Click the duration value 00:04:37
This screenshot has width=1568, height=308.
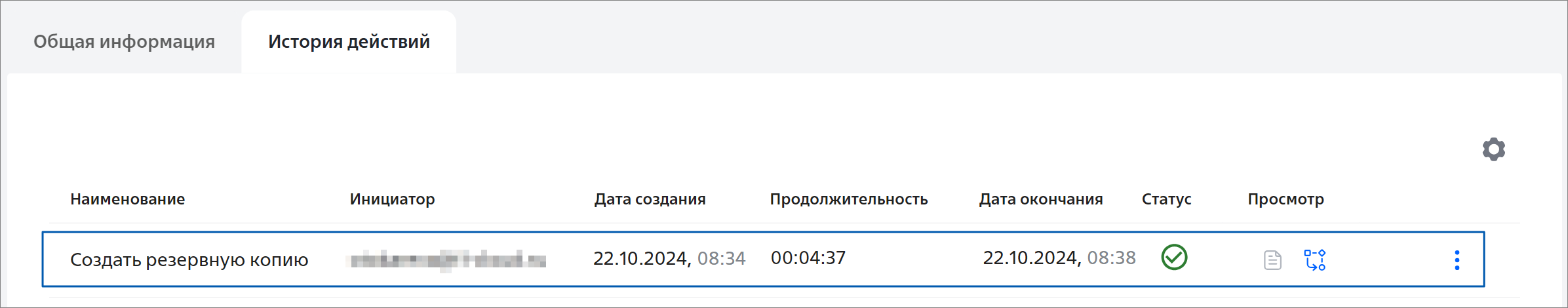808,258
